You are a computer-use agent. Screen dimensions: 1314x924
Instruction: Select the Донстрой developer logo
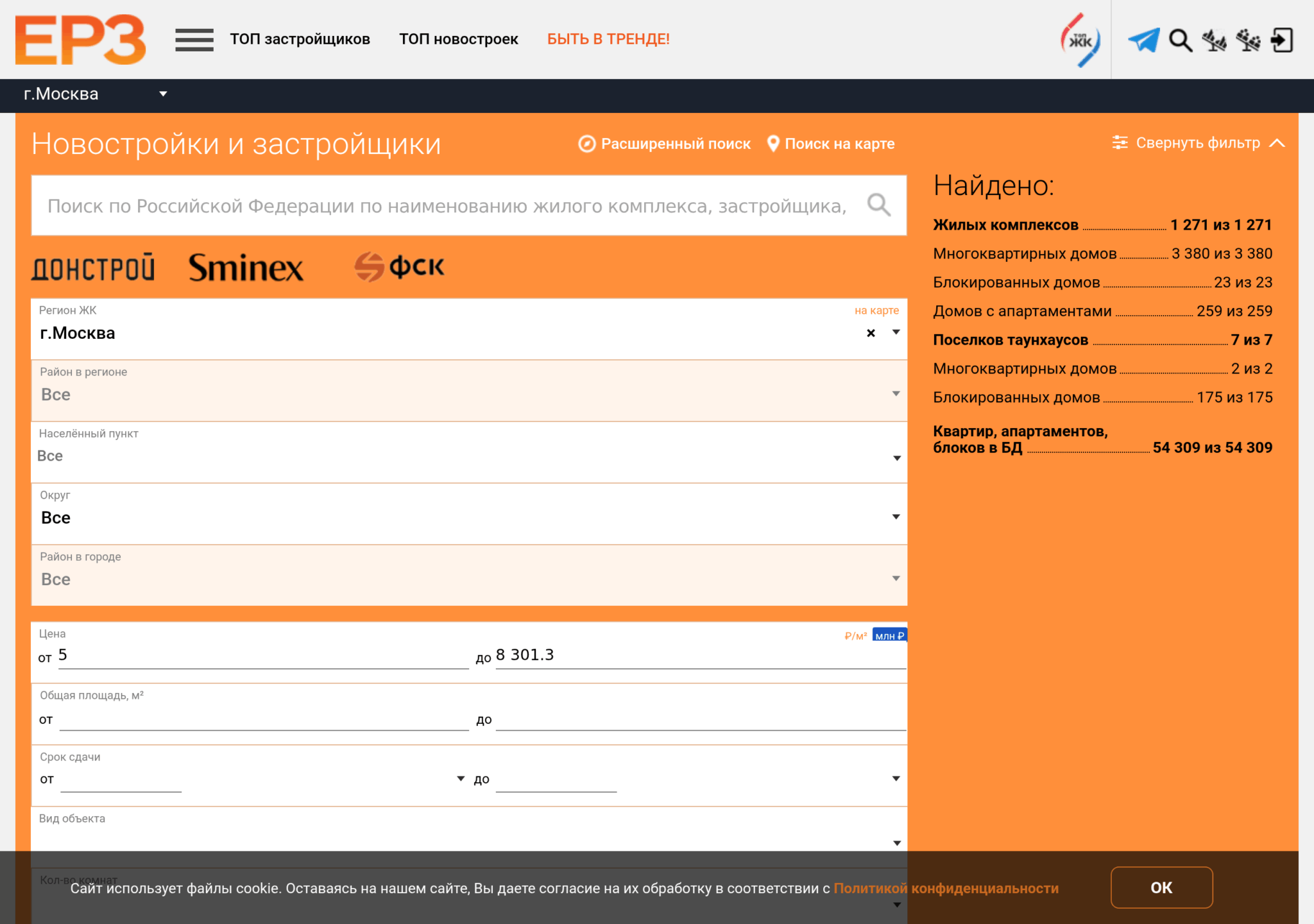[93, 268]
